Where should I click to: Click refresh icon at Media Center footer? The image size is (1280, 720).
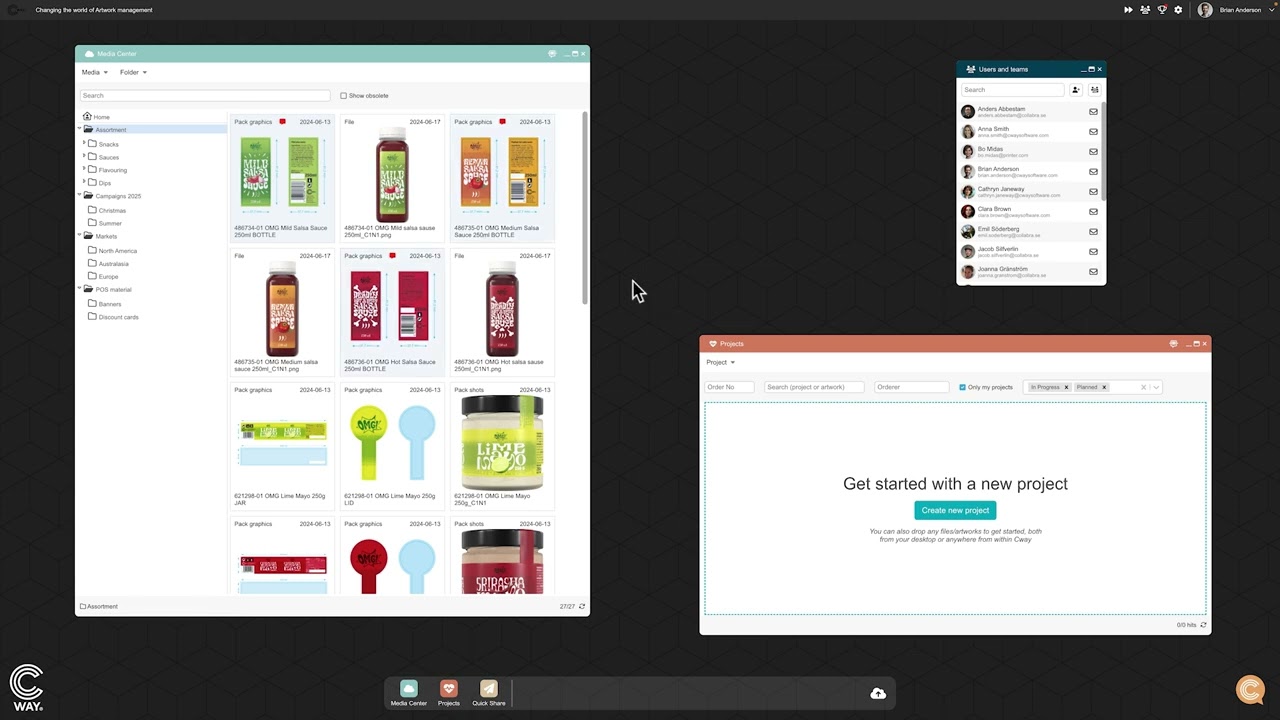[582, 606]
